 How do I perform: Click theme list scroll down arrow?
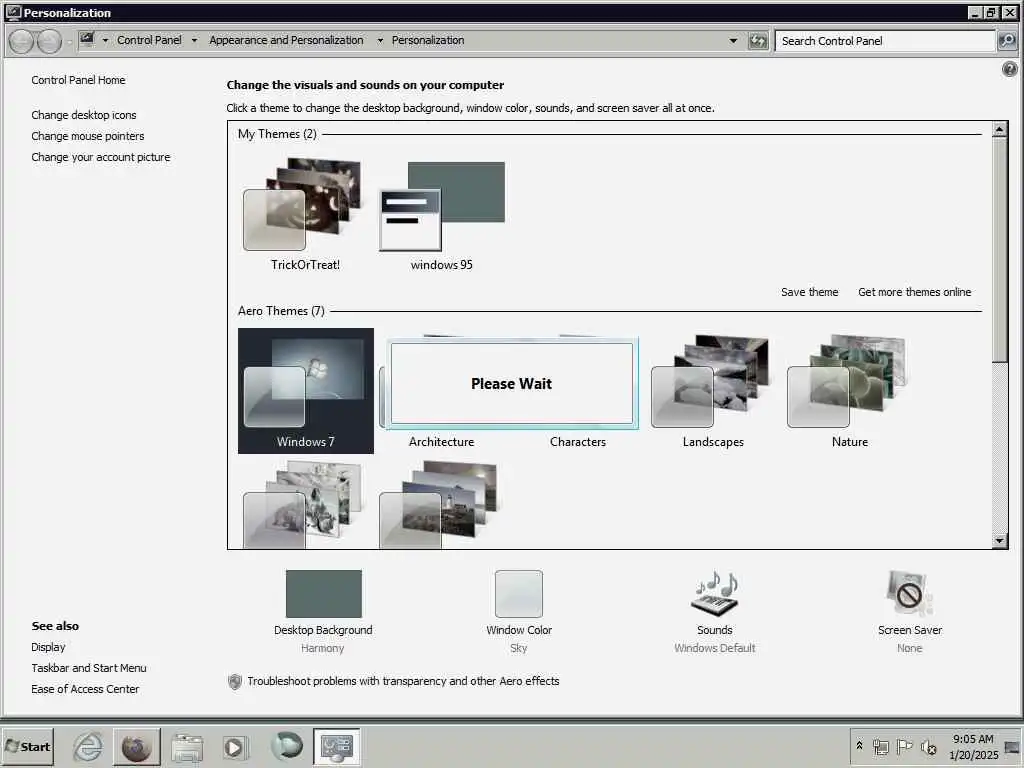pos(999,540)
